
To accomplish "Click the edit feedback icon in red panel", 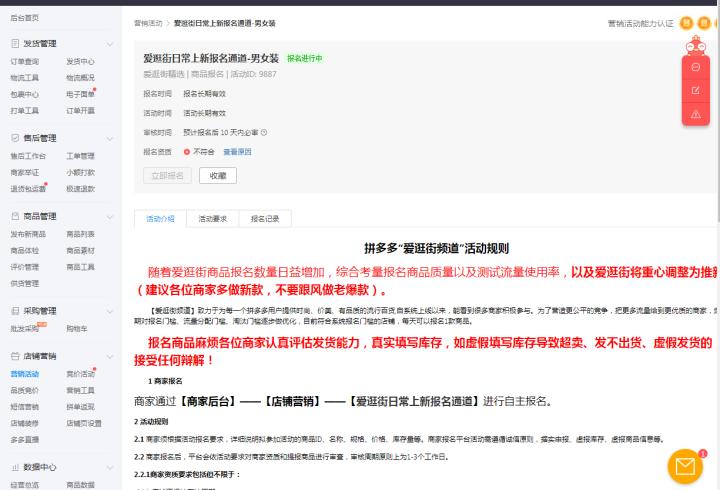I will [696, 90].
